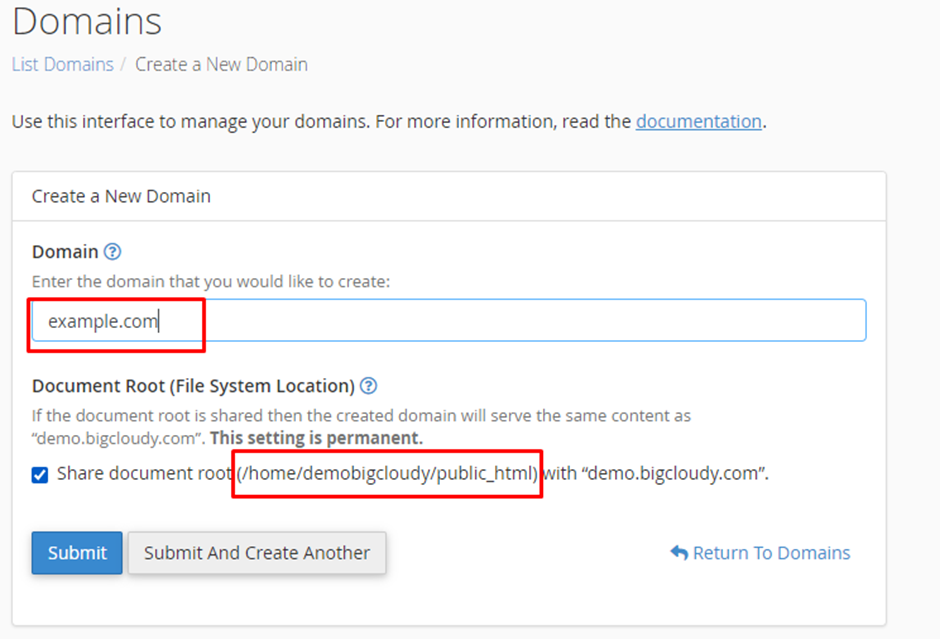Click the /home/demobigcloudy/public_html path text

pos(388,474)
